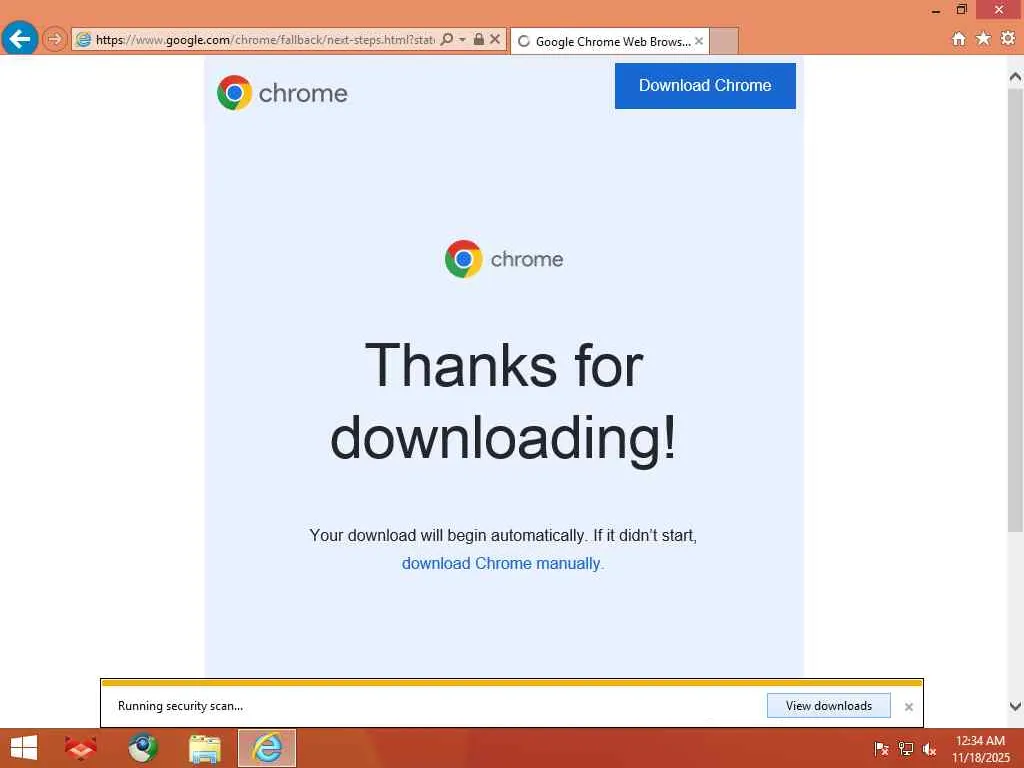The width and height of the screenshot is (1024, 768).
Task: Click the download Chrome manually link
Action: coord(501,563)
